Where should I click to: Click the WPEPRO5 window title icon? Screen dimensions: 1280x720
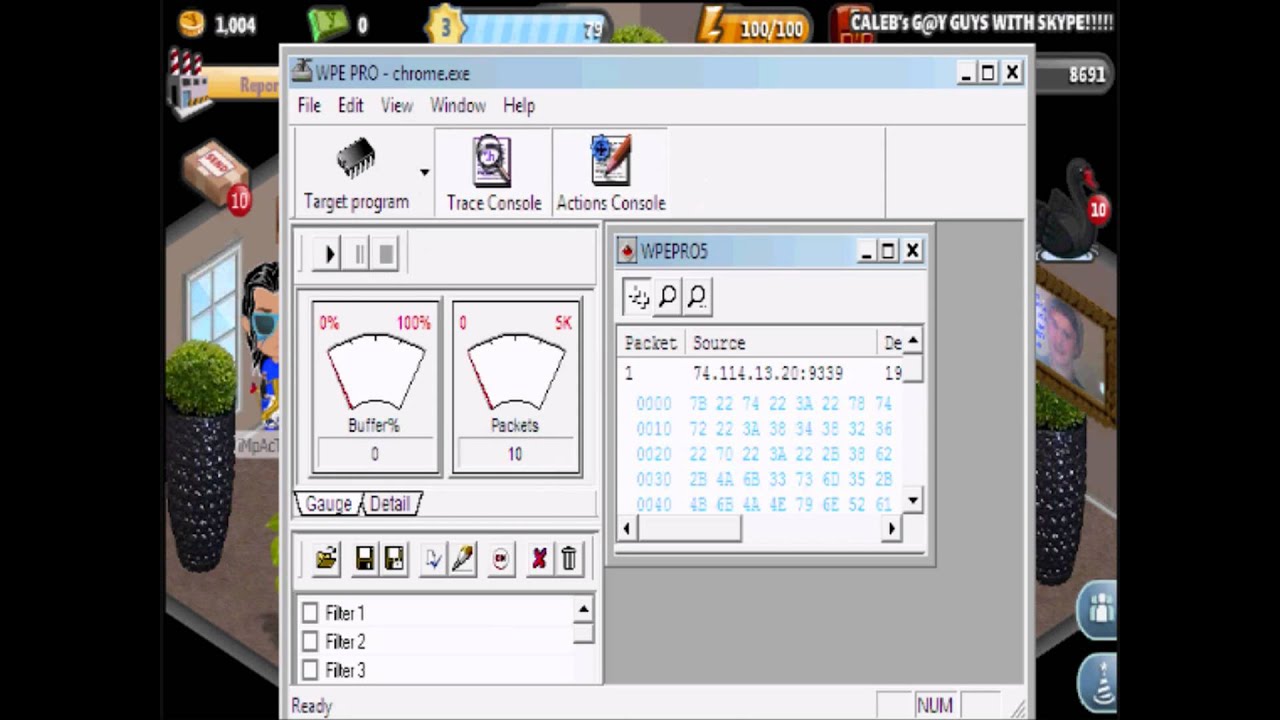(627, 251)
